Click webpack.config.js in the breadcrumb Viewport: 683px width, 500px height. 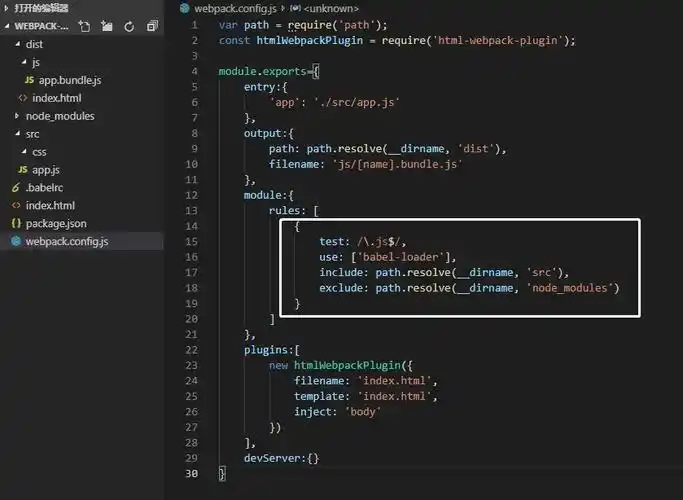235,8
